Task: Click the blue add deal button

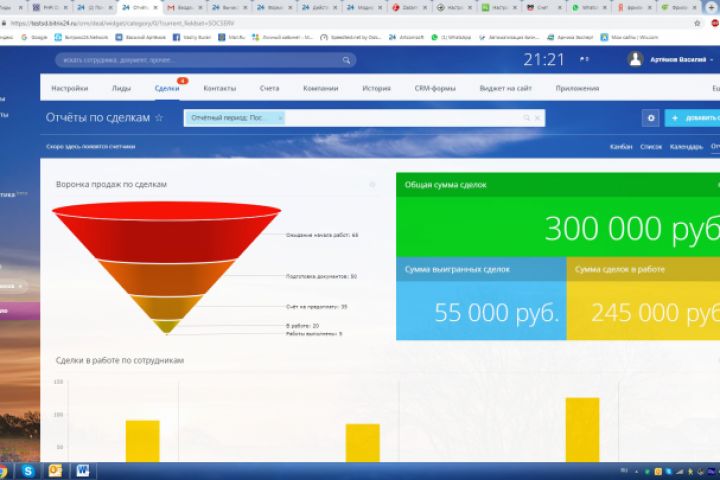Action: point(692,118)
